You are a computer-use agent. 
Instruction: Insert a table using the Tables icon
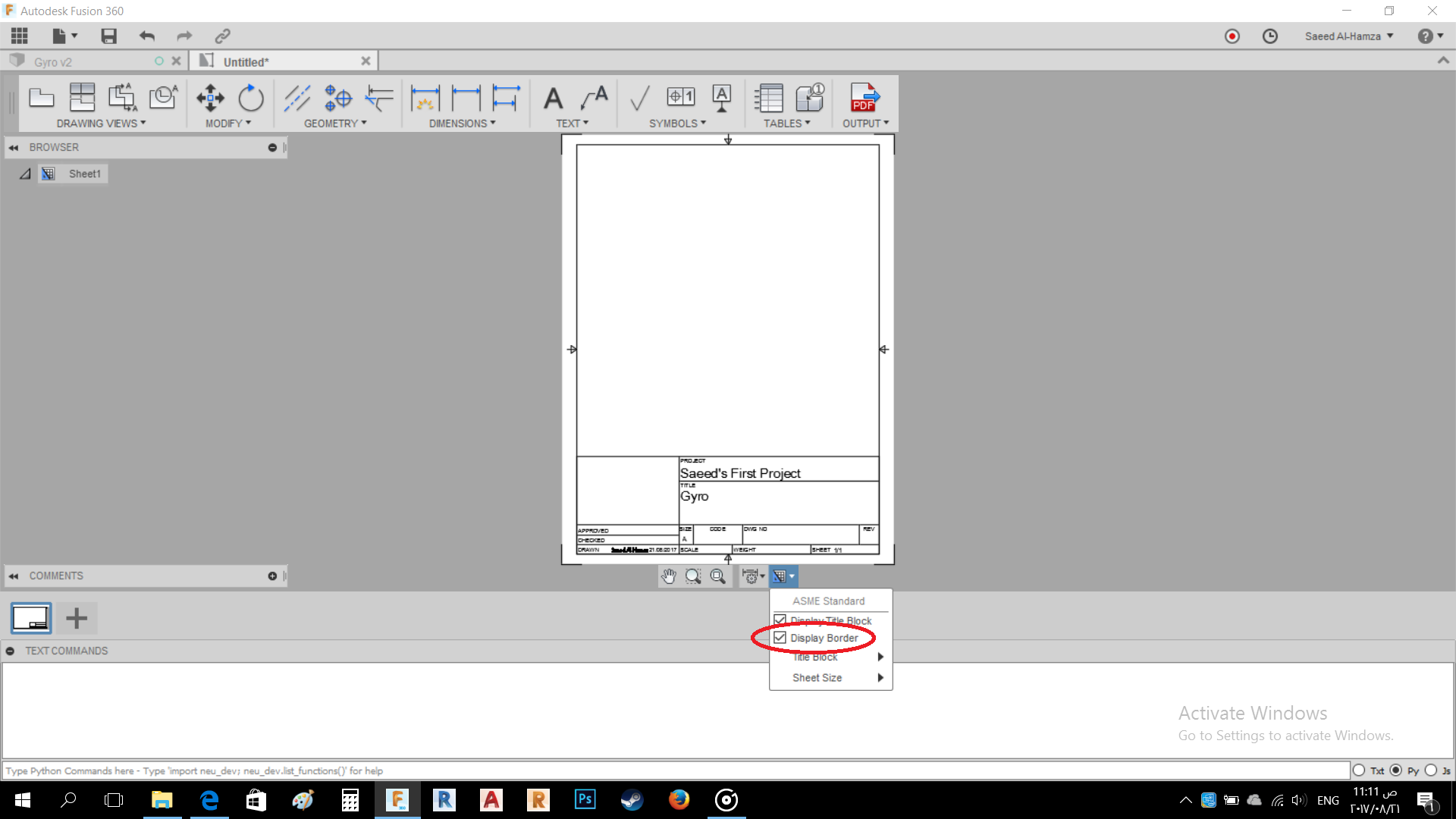(768, 99)
